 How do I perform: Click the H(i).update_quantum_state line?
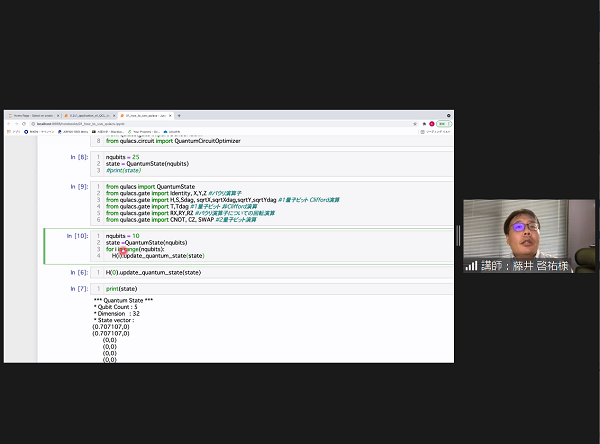(x=158, y=256)
